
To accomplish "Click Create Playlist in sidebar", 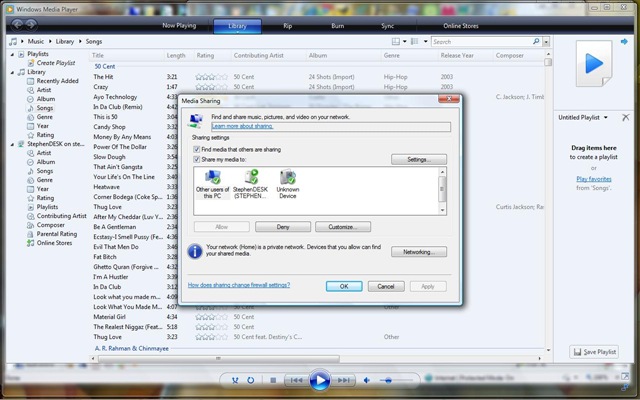I will point(56,63).
